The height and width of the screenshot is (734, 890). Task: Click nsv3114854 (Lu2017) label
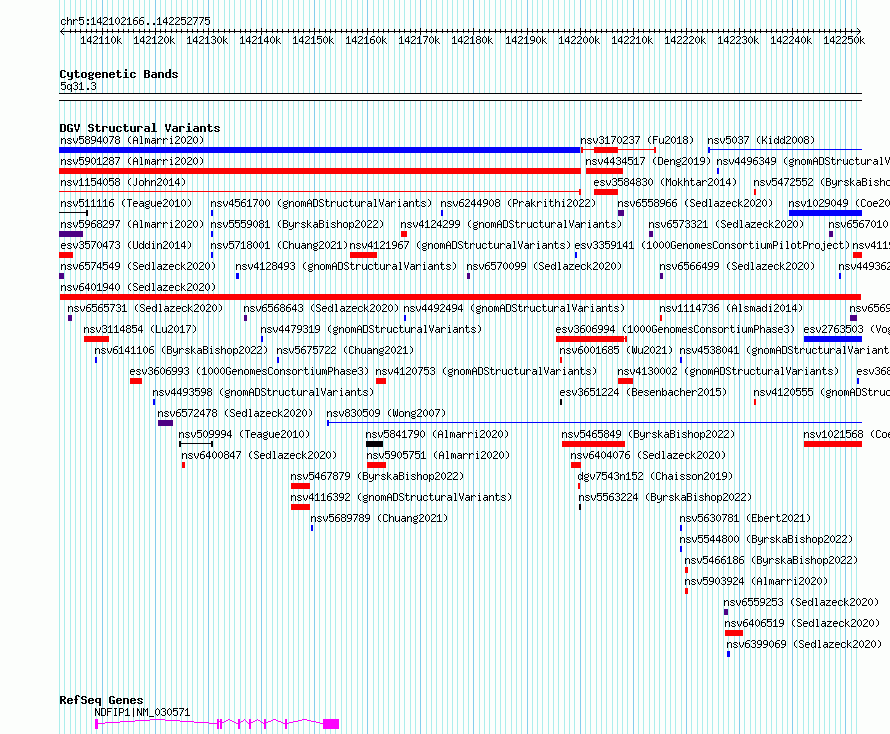(140, 329)
